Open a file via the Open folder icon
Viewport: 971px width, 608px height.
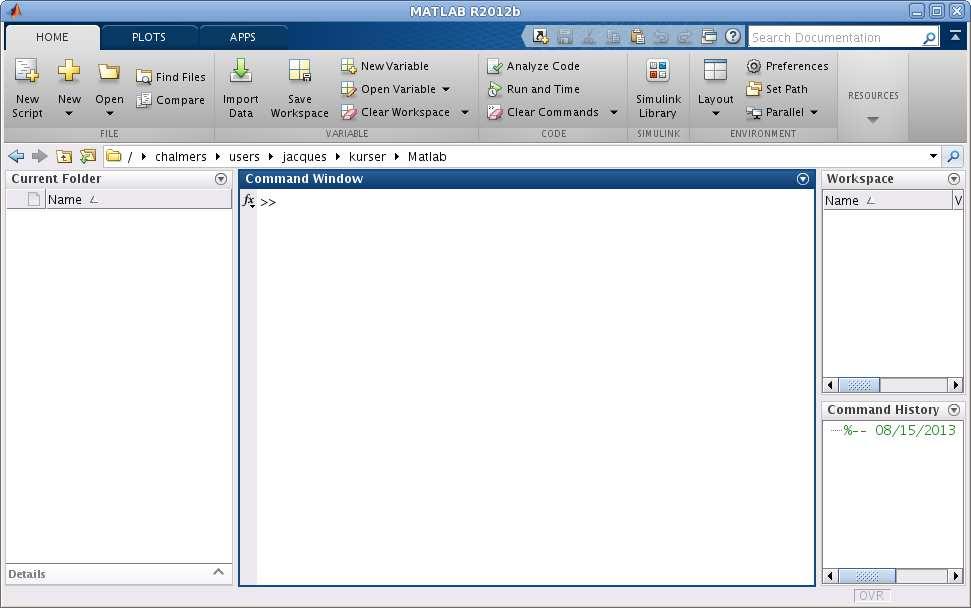coord(109,72)
